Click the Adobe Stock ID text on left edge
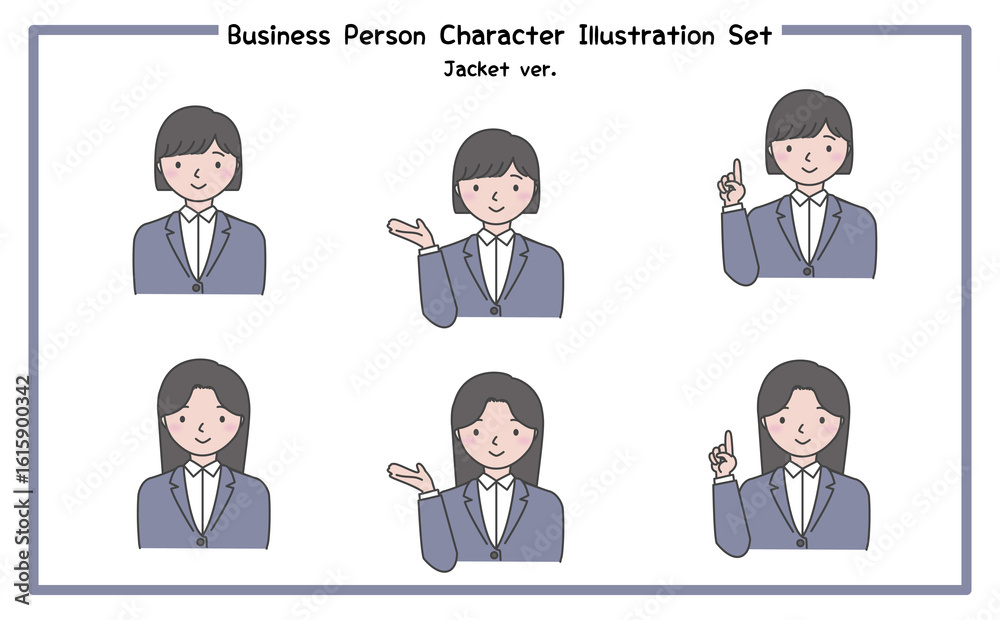 click(22, 490)
